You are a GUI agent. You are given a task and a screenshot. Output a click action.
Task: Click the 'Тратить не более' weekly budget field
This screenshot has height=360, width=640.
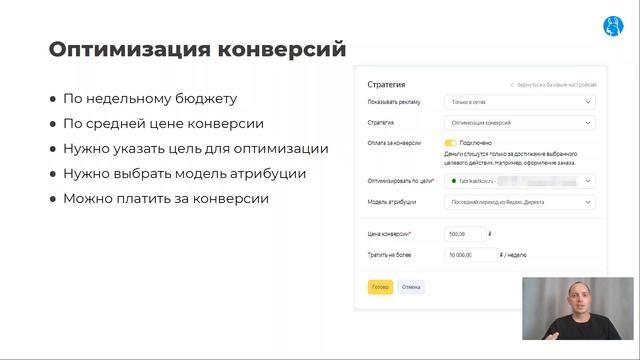[x=471, y=255]
